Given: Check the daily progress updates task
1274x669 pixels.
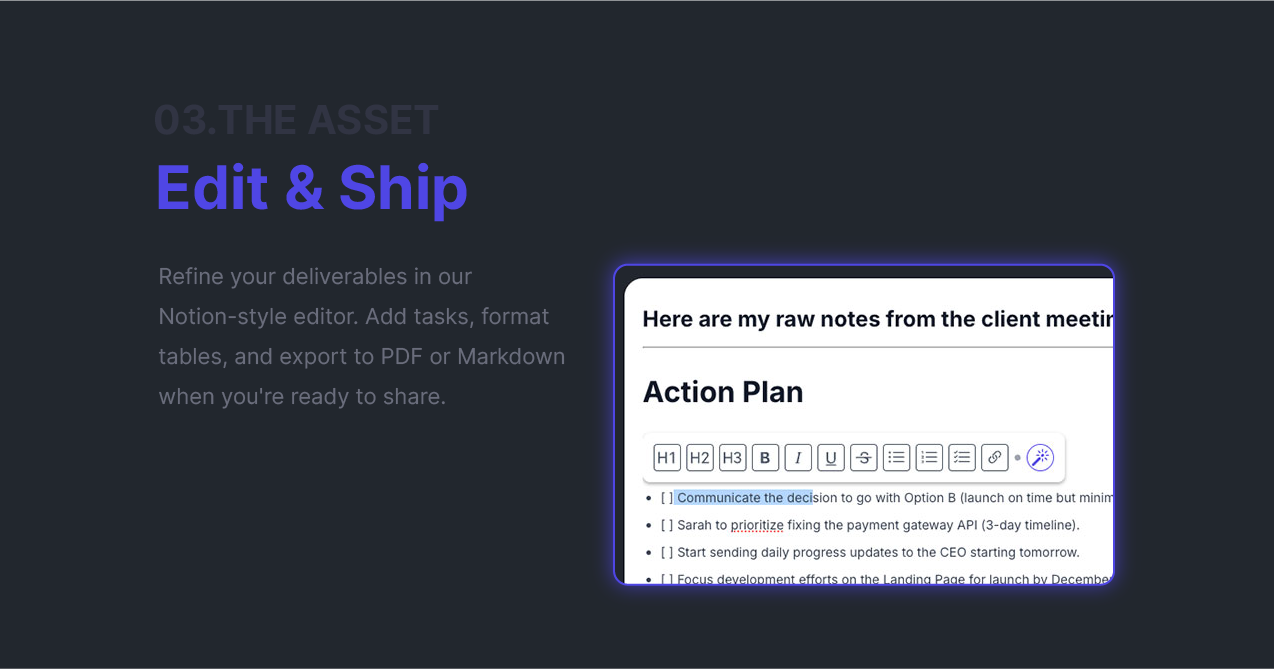Looking at the screenshot, I should 667,551.
